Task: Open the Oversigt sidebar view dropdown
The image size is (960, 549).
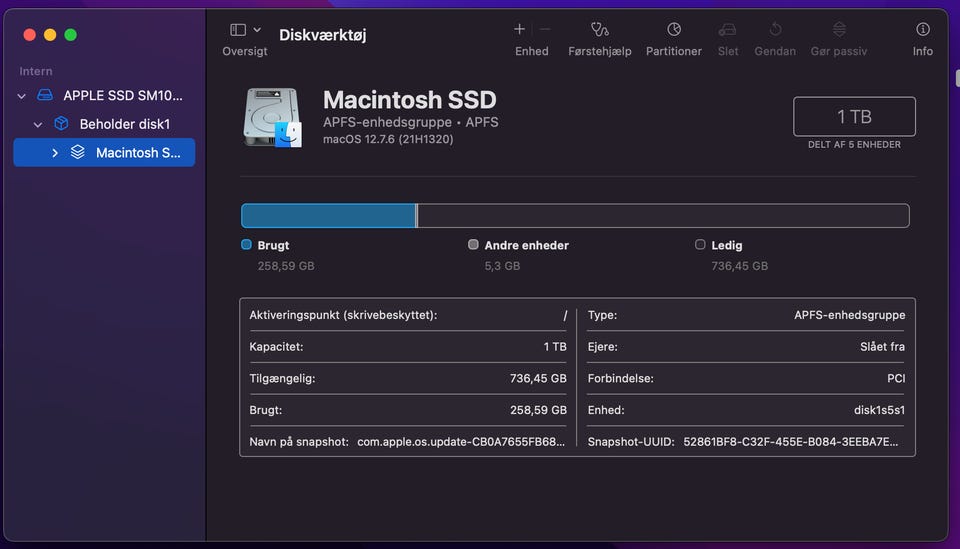Action: click(245, 30)
